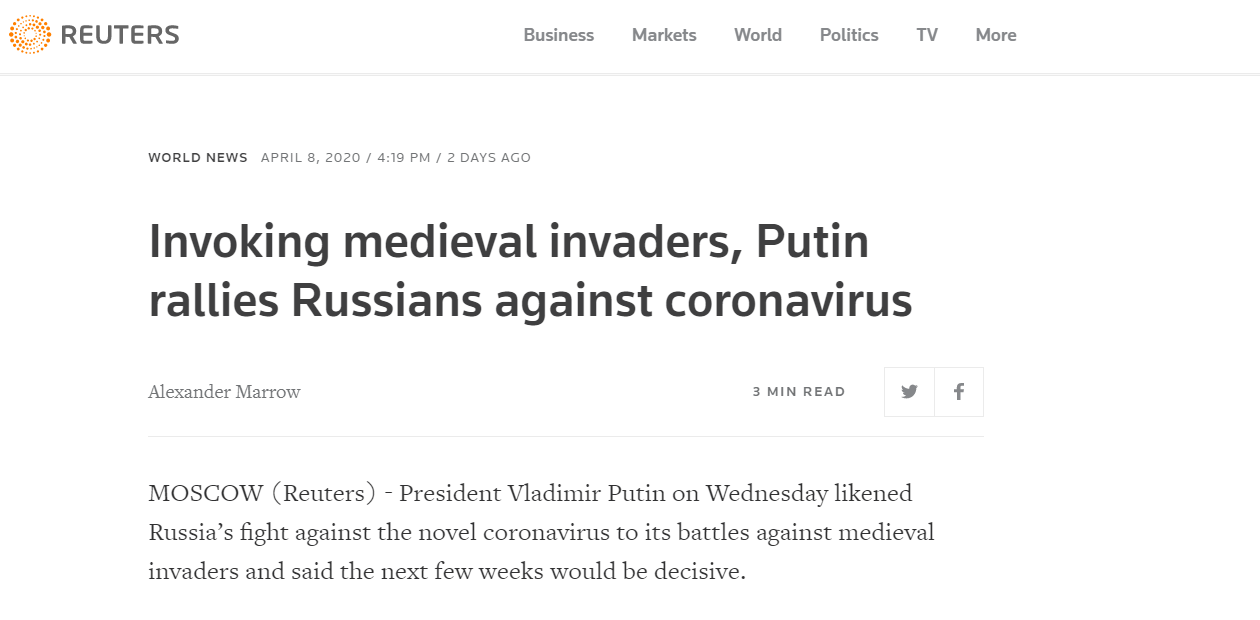Open the WORLD NEWS category link
The image size is (1260, 620).
click(198, 158)
